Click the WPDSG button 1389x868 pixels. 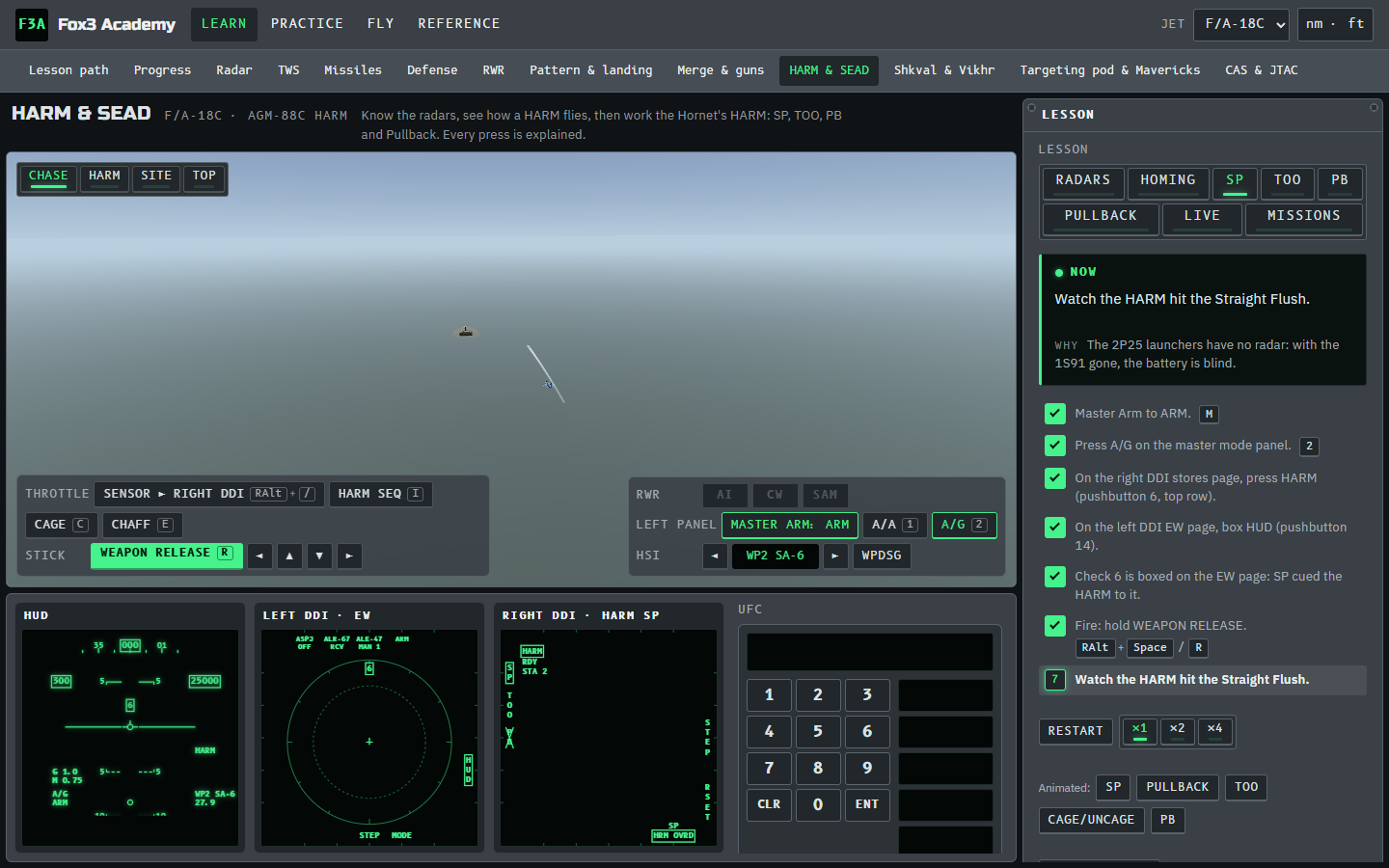coord(882,556)
